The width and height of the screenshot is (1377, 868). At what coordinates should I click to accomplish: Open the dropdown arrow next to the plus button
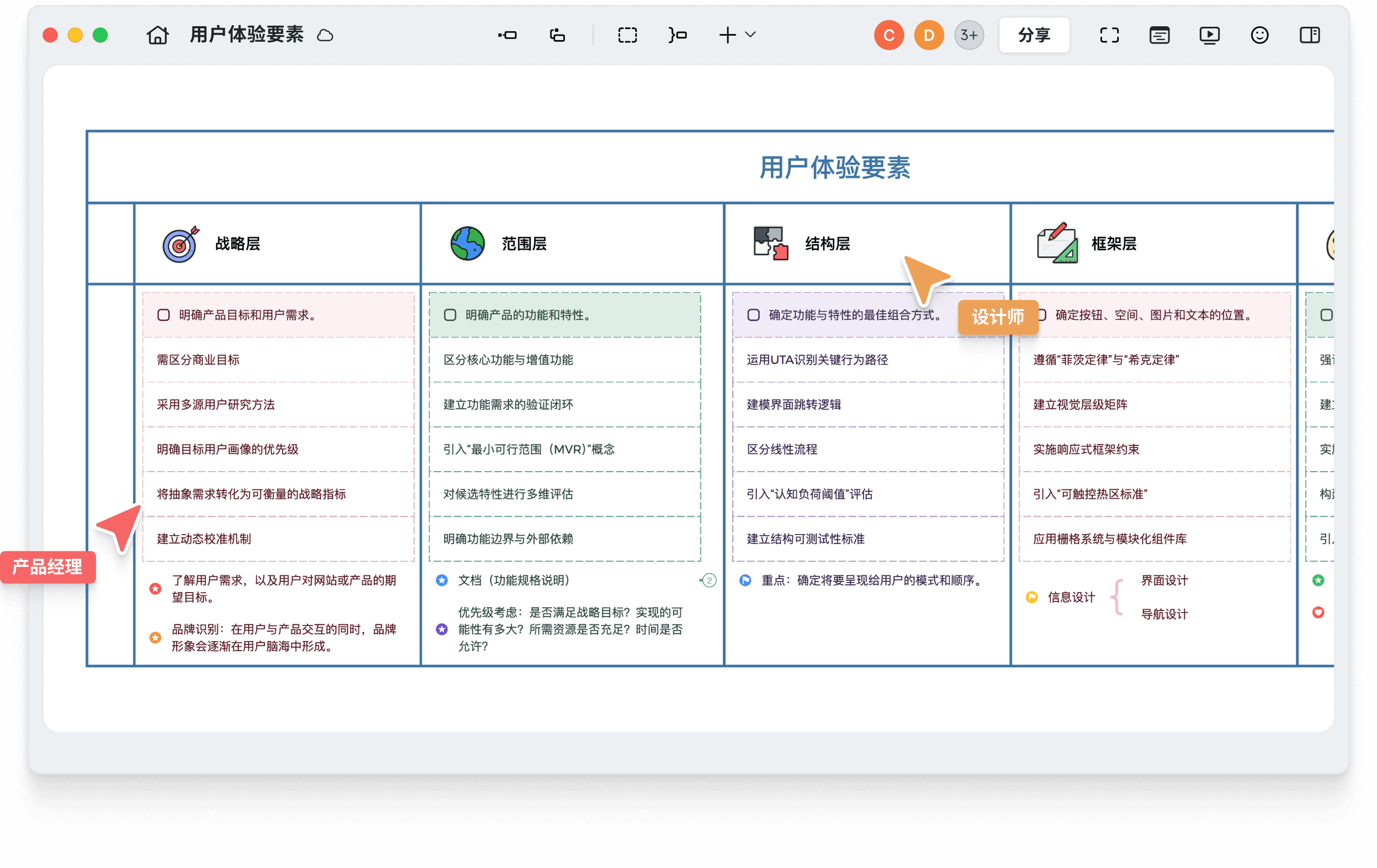(x=751, y=35)
